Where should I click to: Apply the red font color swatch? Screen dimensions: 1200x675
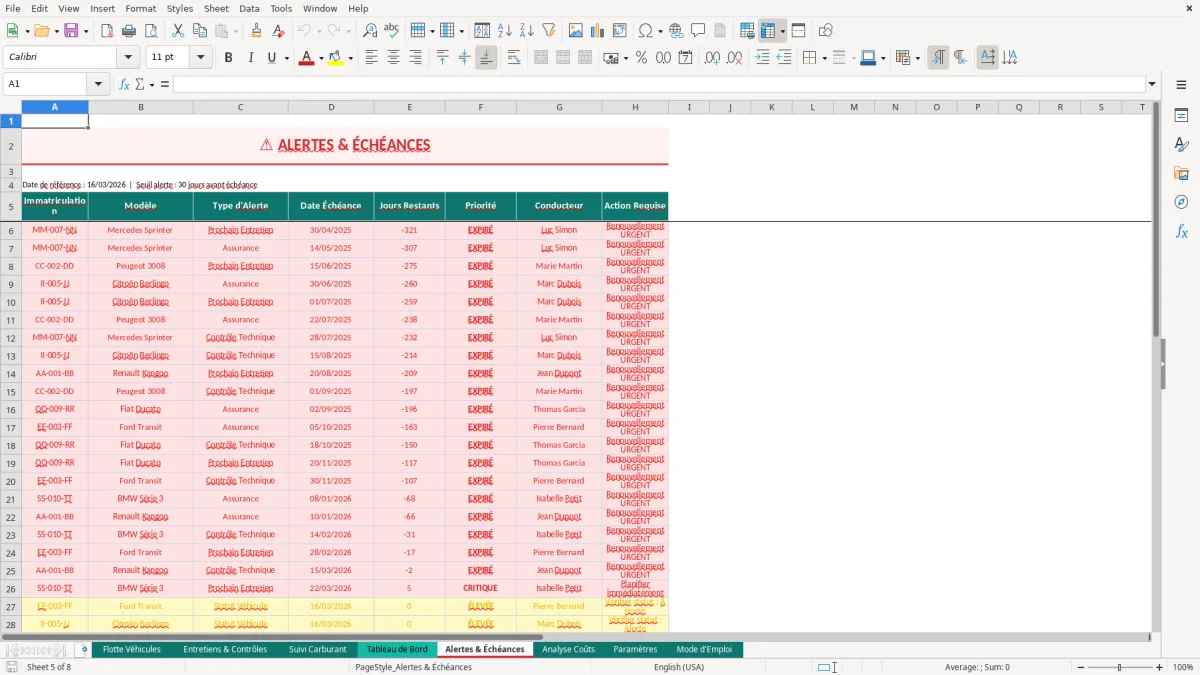click(x=306, y=58)
